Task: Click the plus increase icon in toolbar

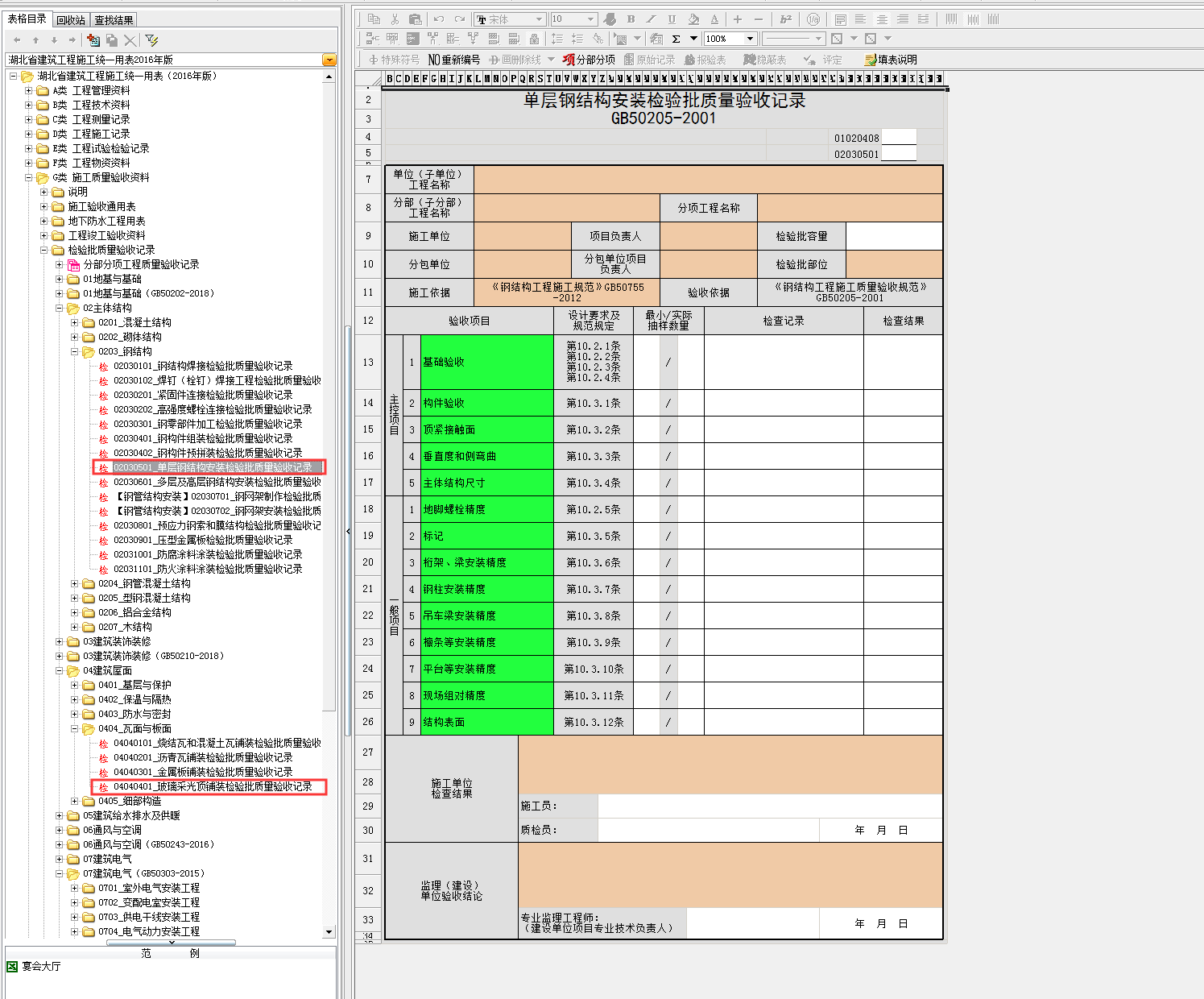Action: 738,19
